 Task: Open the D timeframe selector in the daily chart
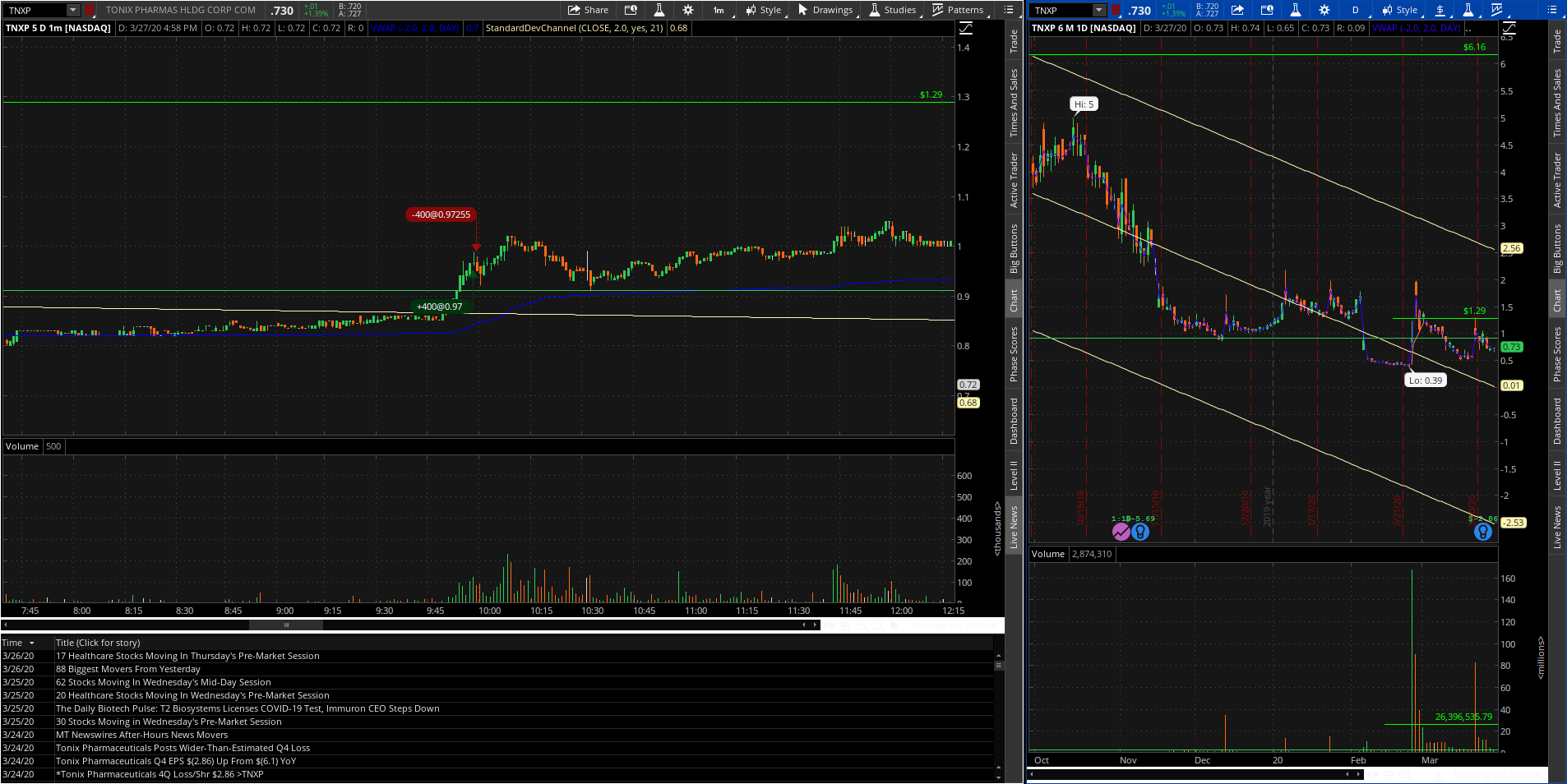point(1355,10)
